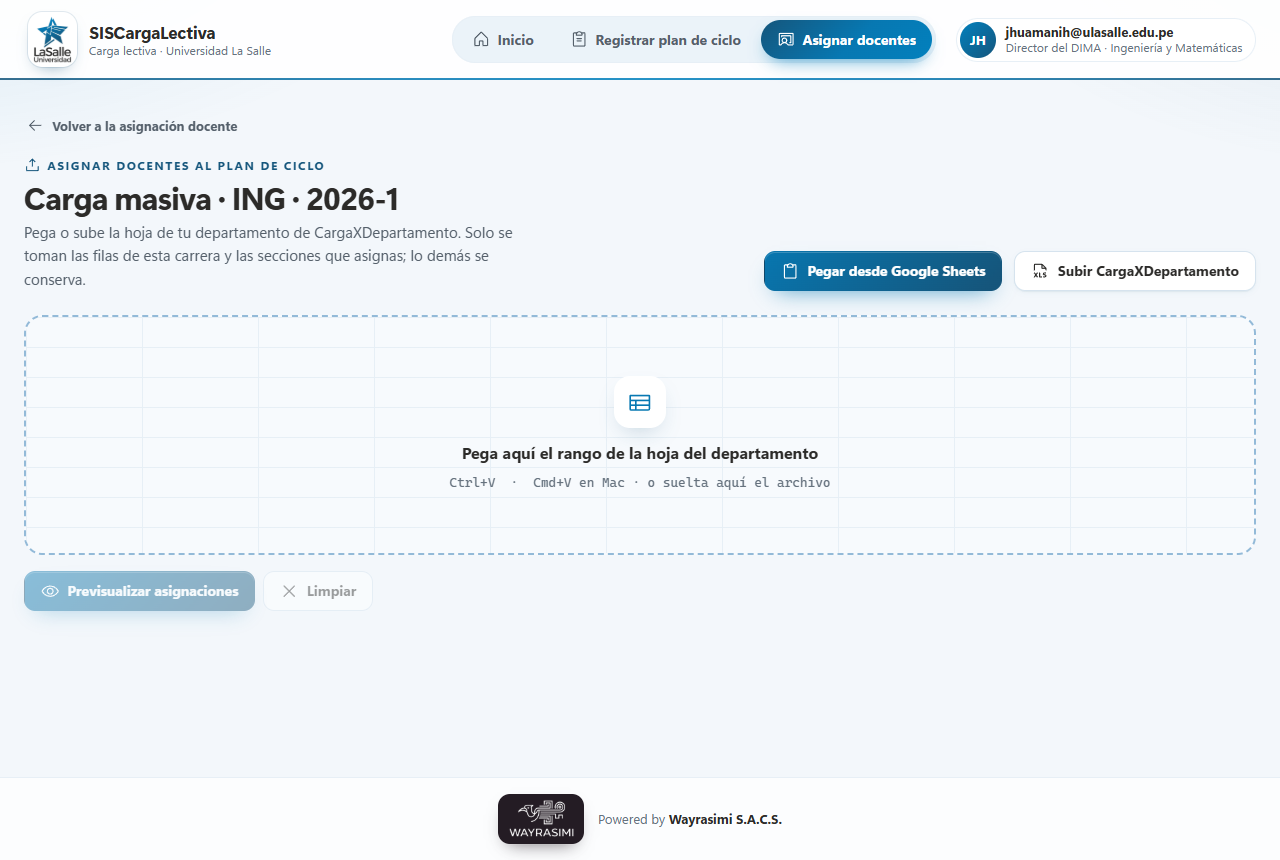Open the Inicio tab
Viewport: 1280px width, 860px height.
(x=503, y=40)
